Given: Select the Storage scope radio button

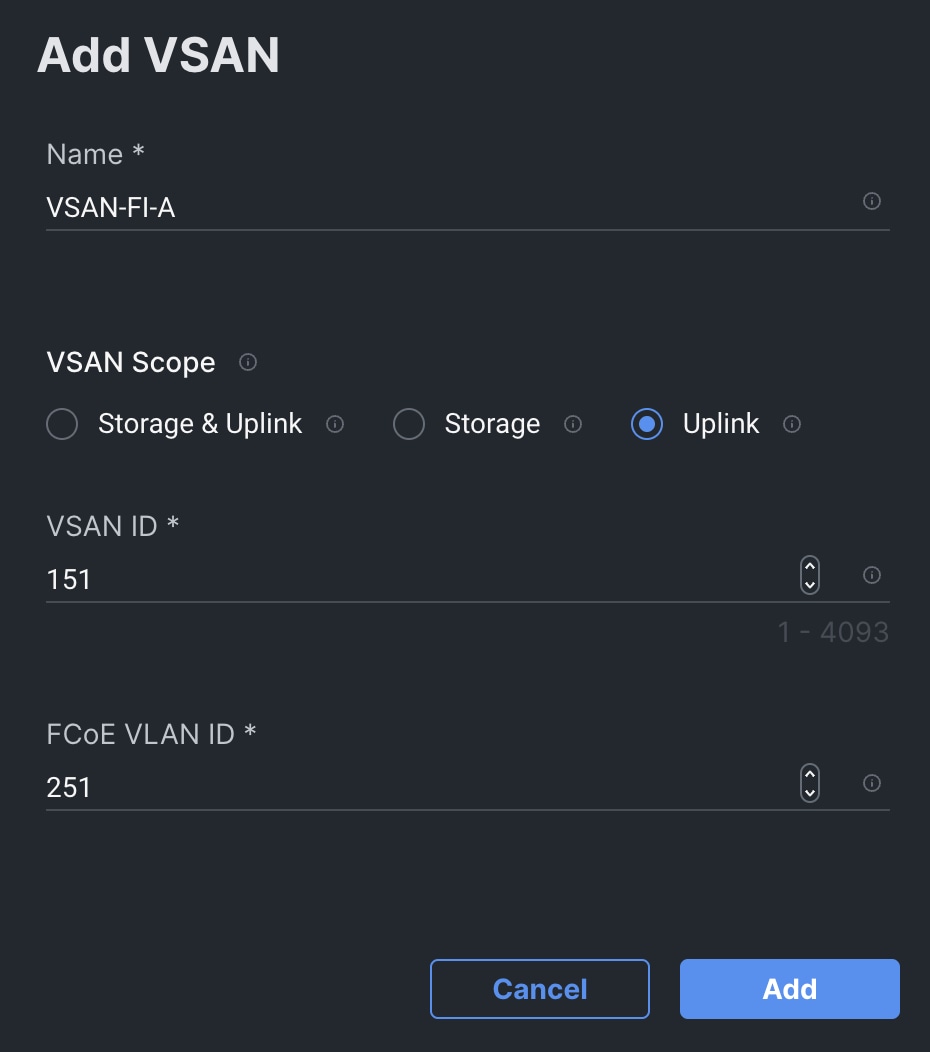Looking at the screenshot, I should click(409, 425).
